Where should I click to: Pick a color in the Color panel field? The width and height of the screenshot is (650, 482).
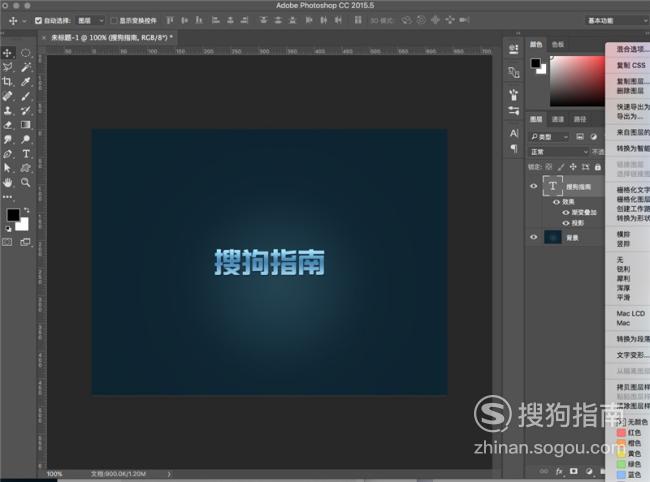coord(577,81)
